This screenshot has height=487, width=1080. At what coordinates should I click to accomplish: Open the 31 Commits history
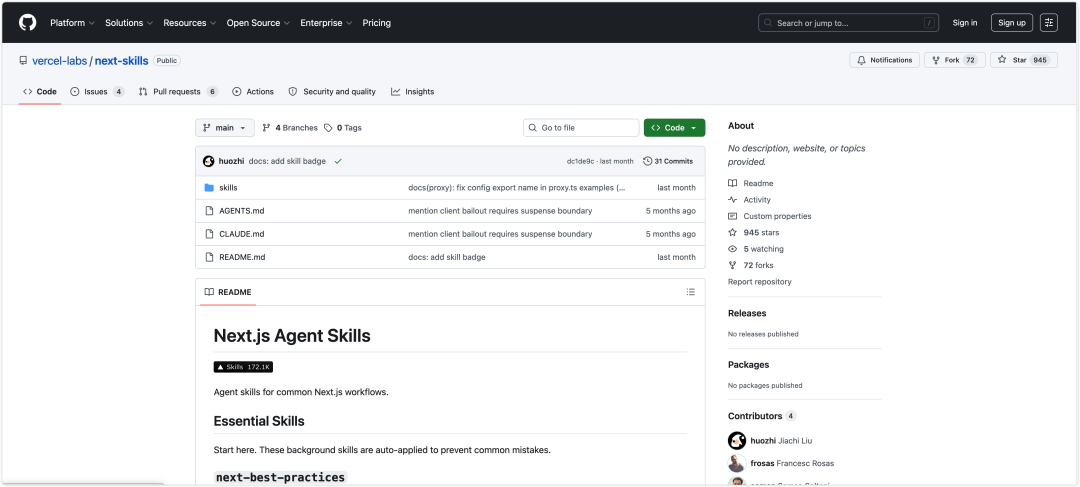click(668, 161)
